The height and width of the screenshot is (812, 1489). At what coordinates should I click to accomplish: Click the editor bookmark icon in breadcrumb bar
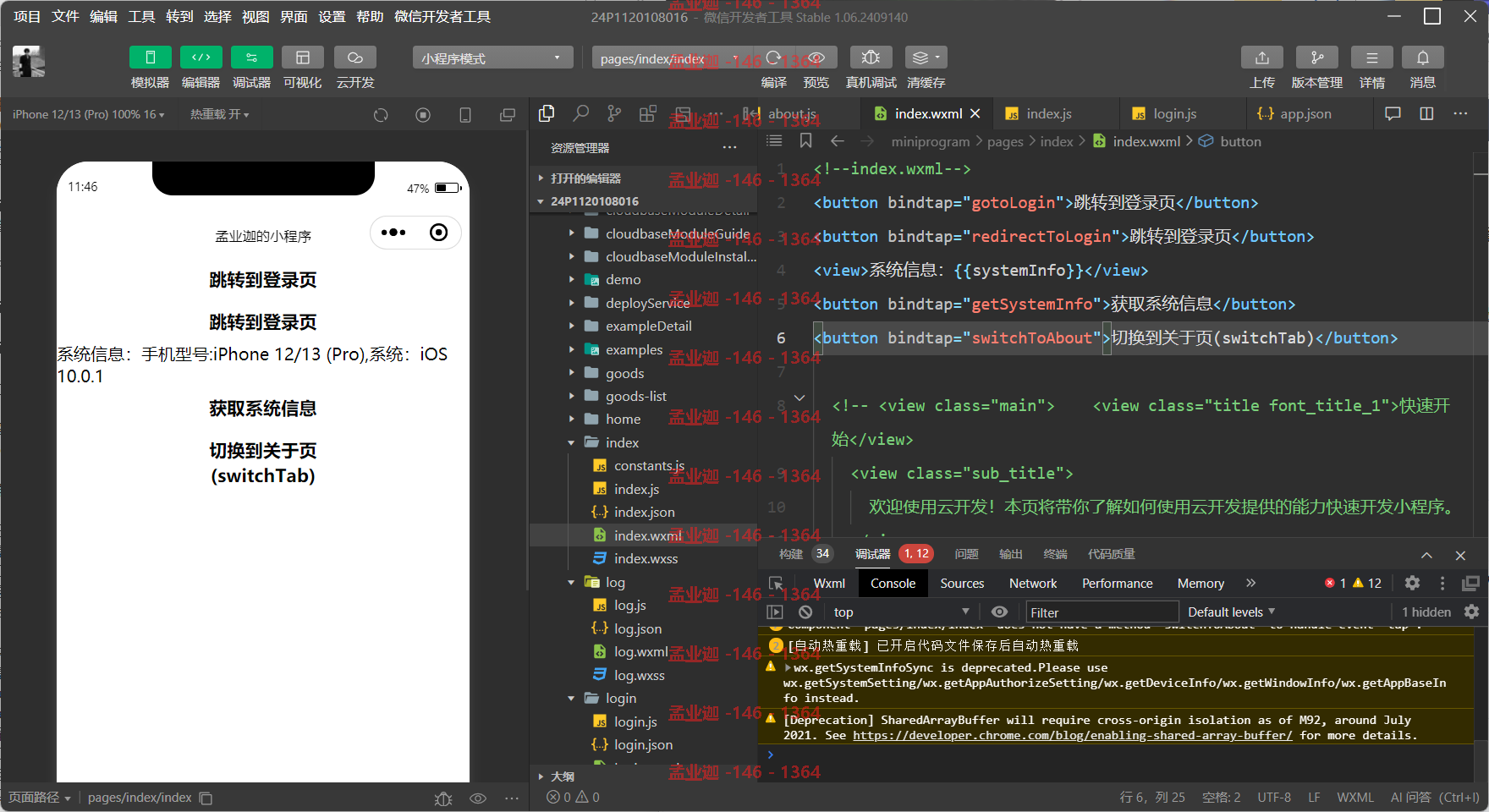click(x=805, y=140)
